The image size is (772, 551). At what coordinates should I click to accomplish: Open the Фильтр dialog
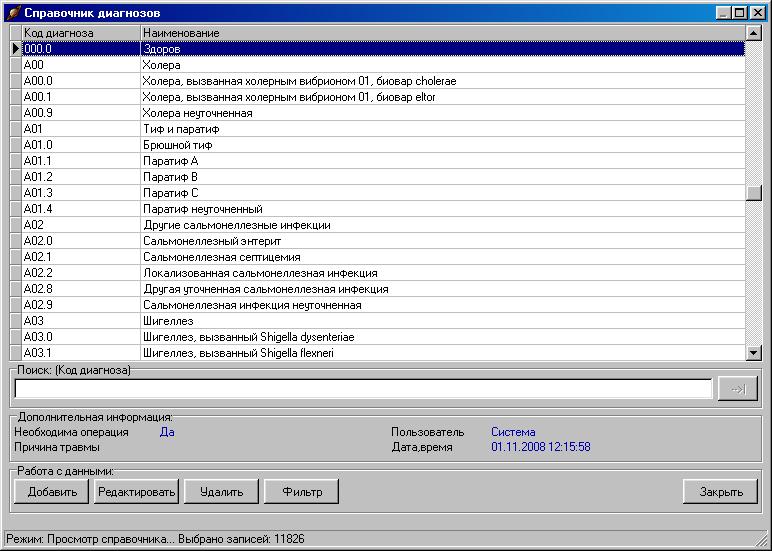pos(301,491)
